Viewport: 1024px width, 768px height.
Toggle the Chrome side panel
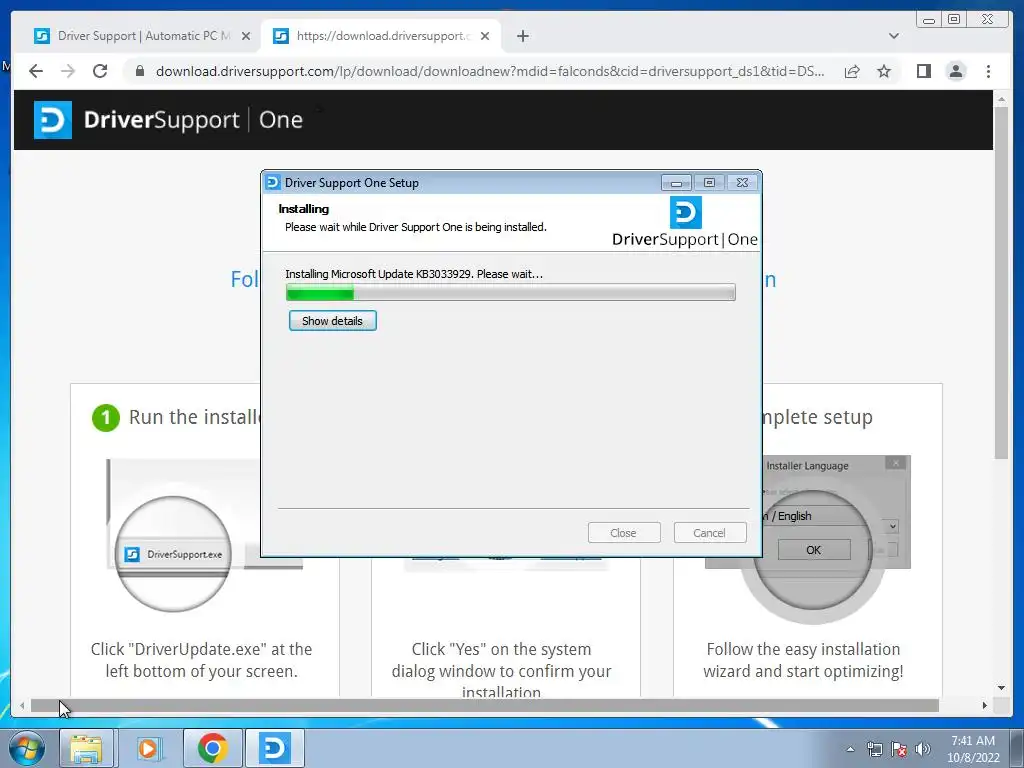click(923, 71)
